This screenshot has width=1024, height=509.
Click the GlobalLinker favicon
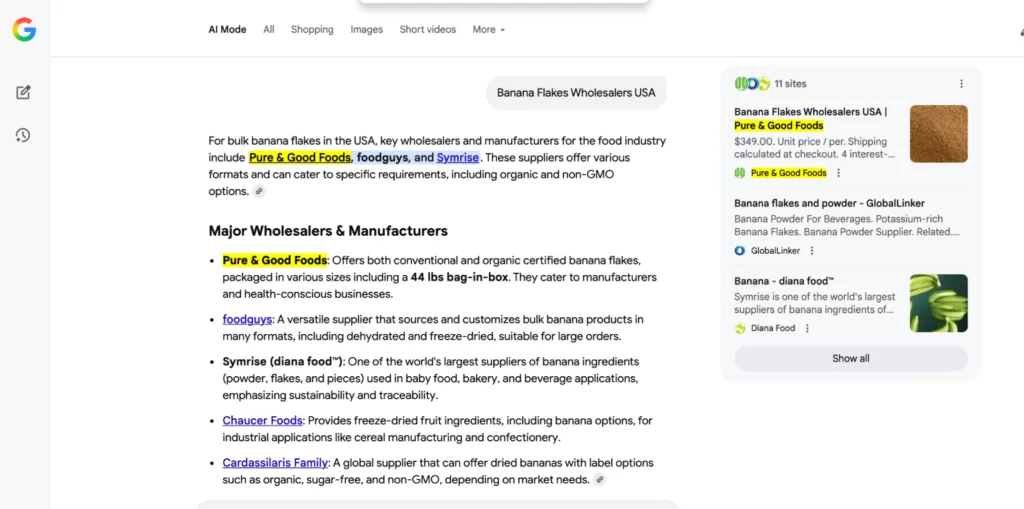740,250
